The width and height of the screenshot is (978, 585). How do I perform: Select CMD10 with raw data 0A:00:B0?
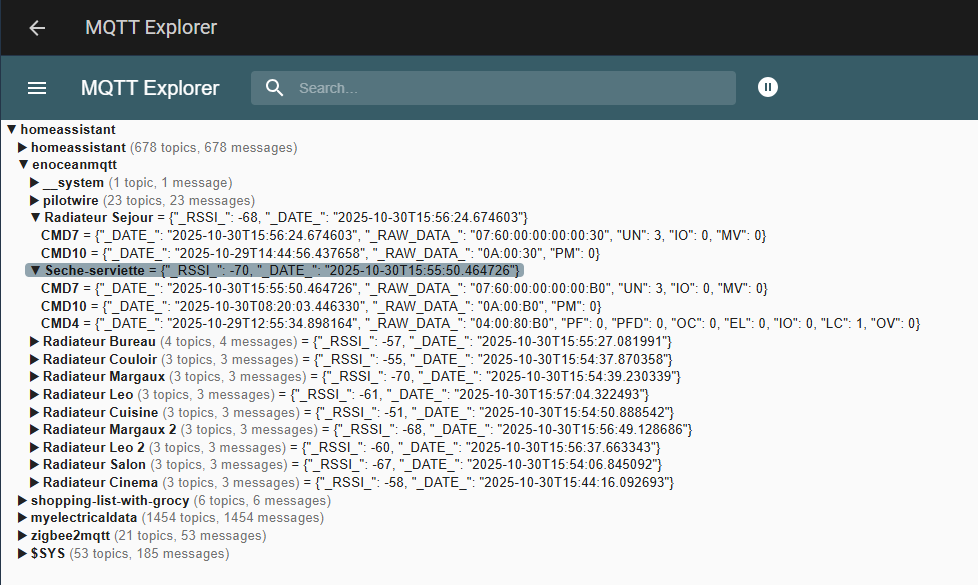[x=64, y=307]
